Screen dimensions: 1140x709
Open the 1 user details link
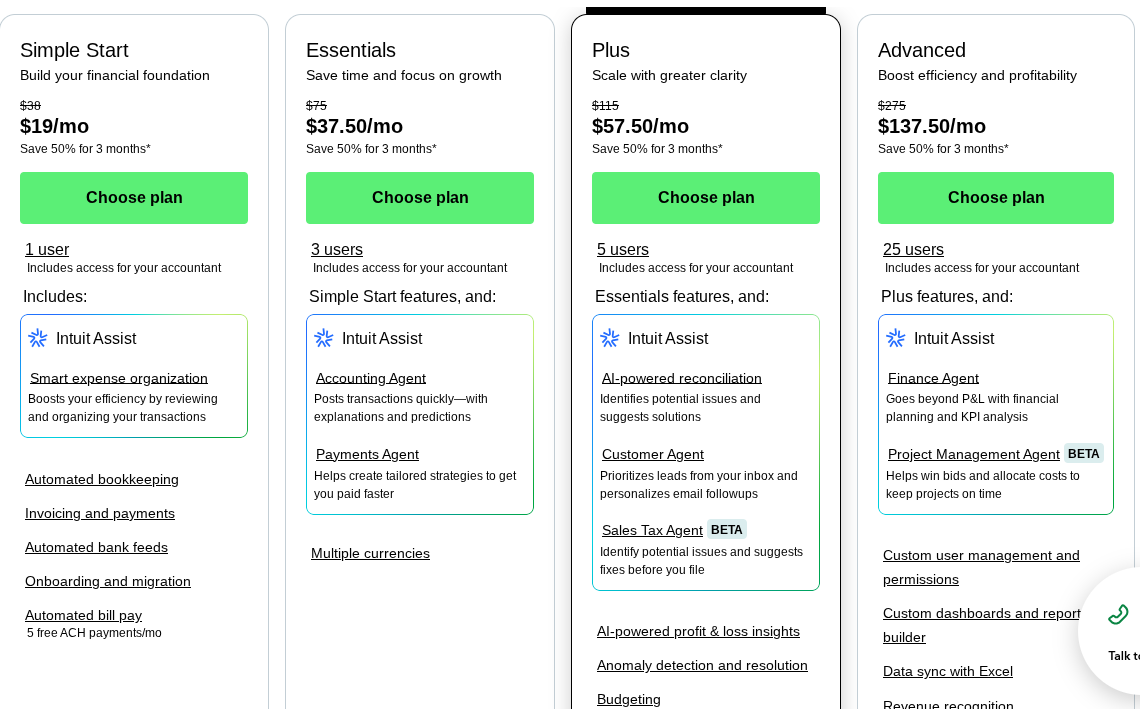[46, 249]
